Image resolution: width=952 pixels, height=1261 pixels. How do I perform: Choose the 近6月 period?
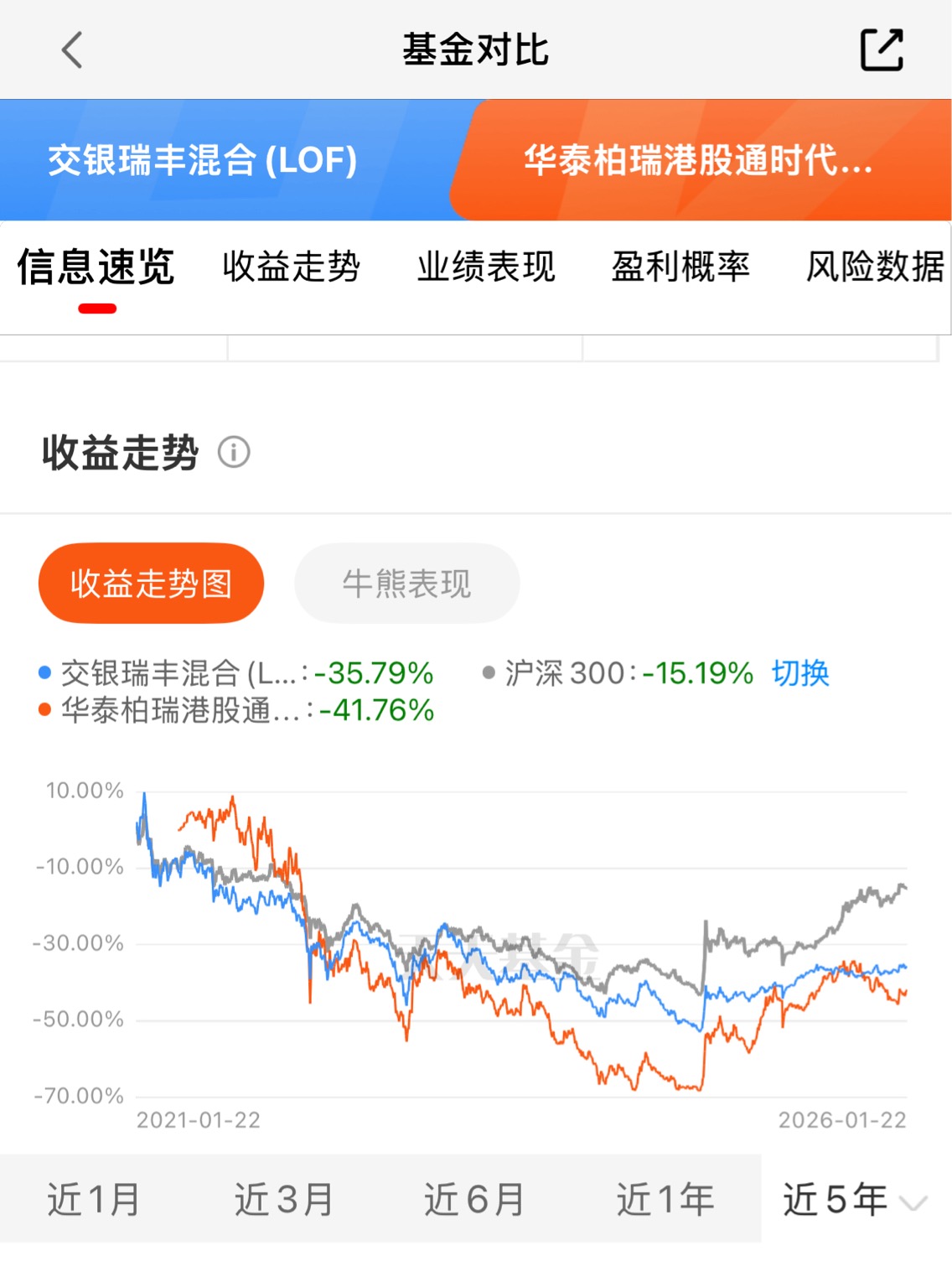(x=473, y=1199)
